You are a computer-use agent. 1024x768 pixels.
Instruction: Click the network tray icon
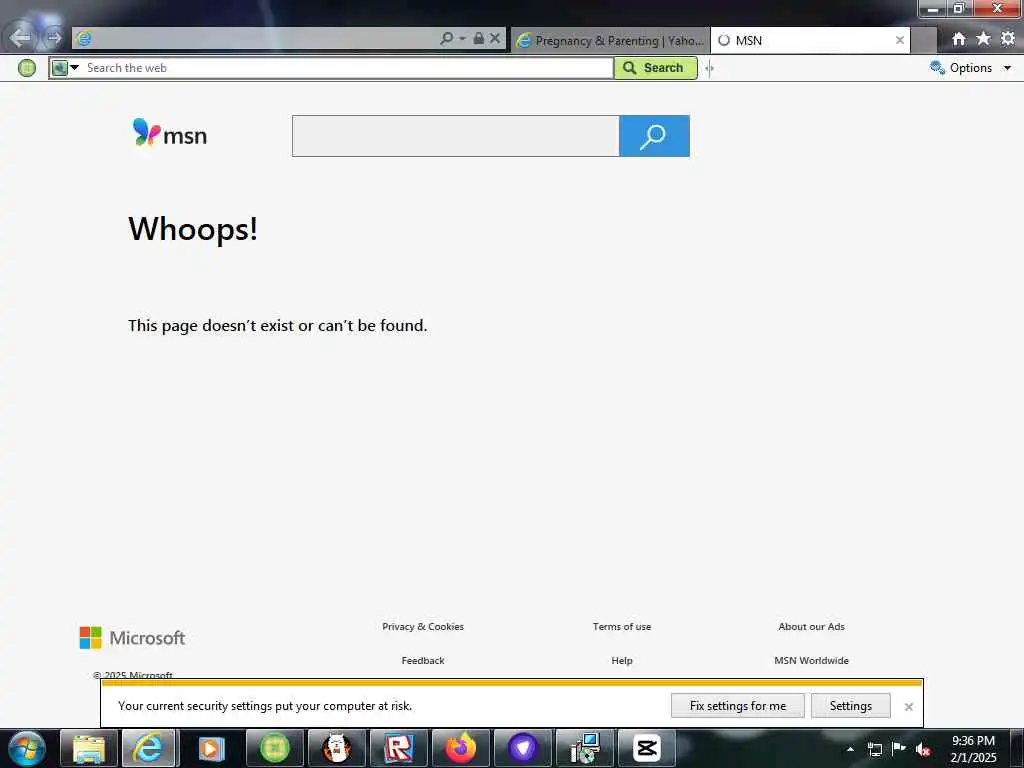click(874, 749)
